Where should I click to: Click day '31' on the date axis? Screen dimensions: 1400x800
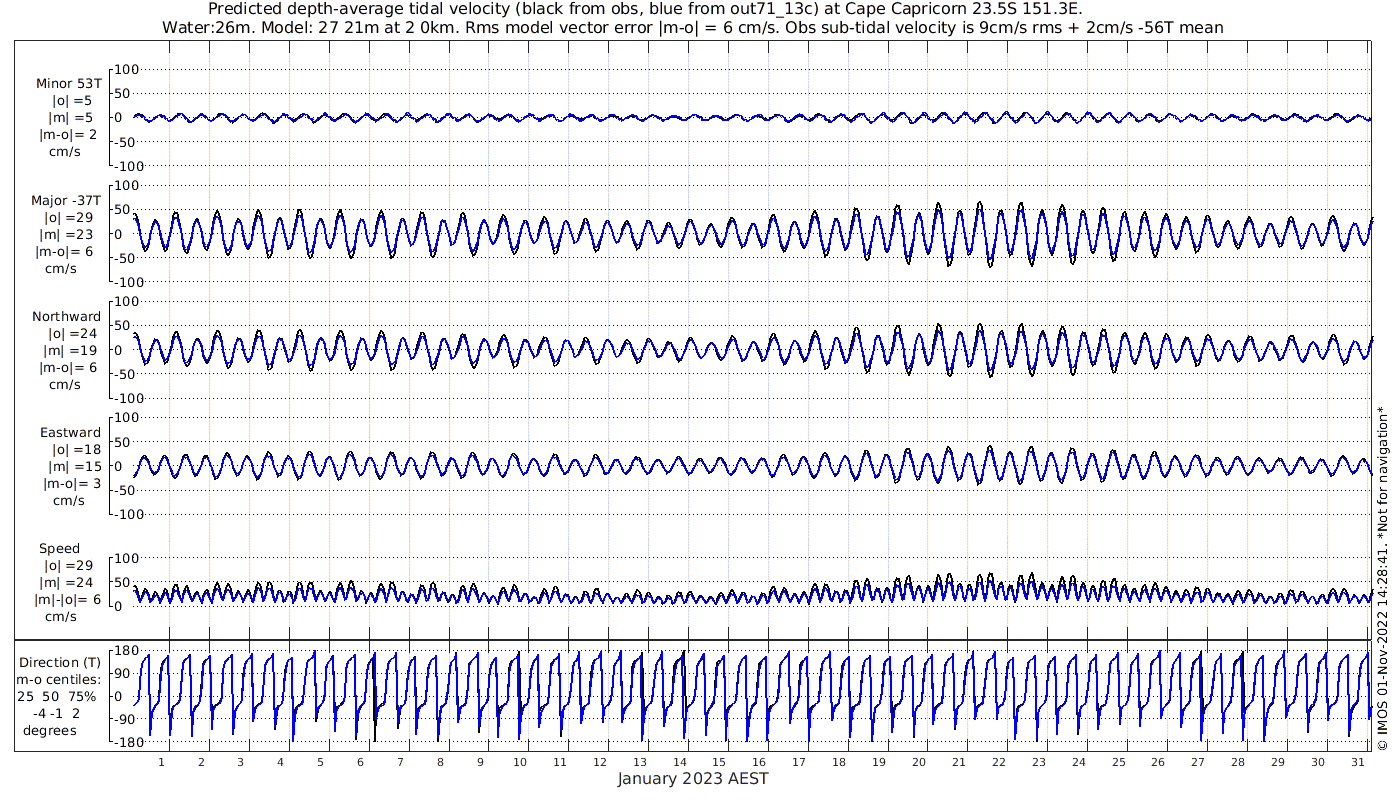click(1358, 762)
